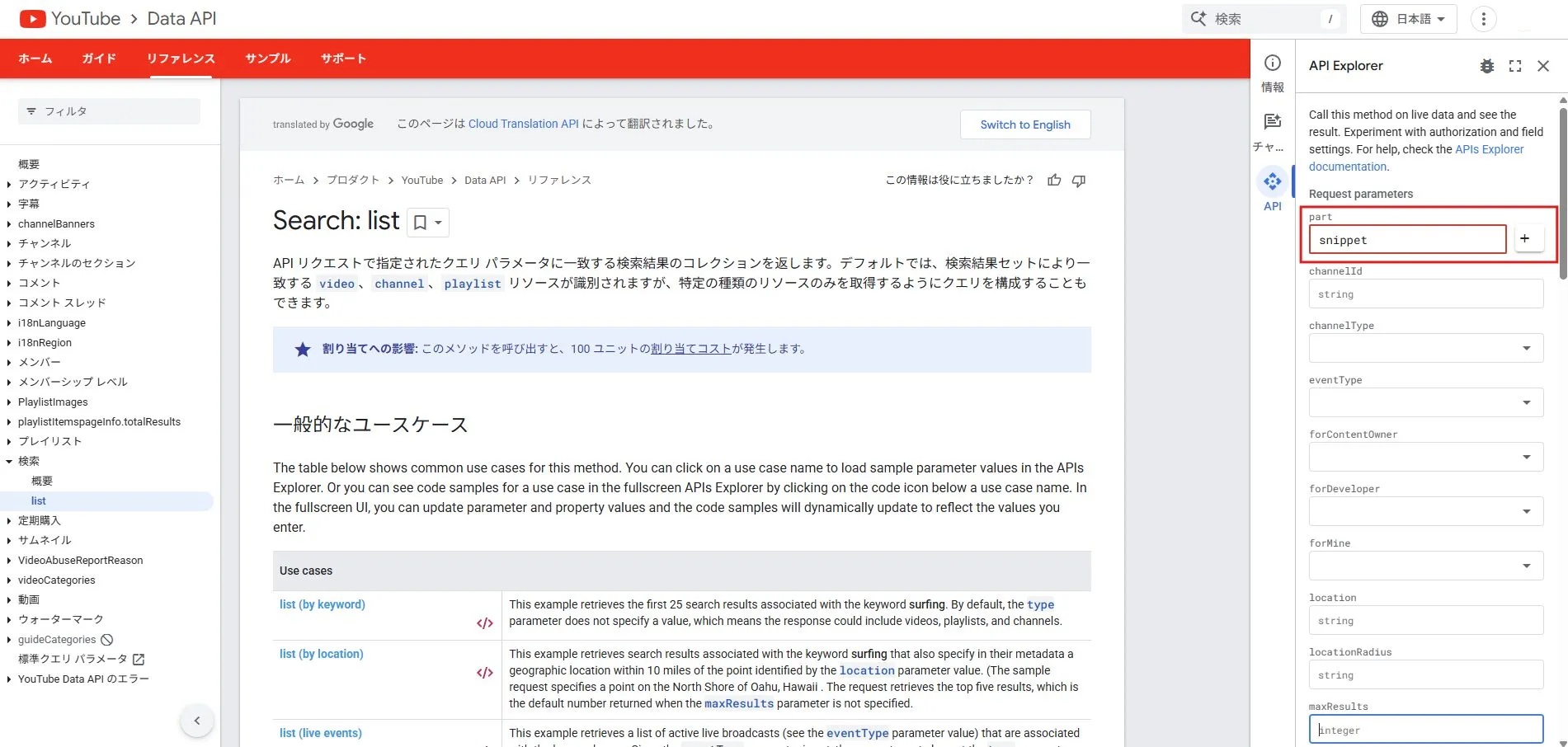Open the eventType dropdown
Viewport: 1568px width, 747px height.
pyautogui.click(x=1426, y=402)
